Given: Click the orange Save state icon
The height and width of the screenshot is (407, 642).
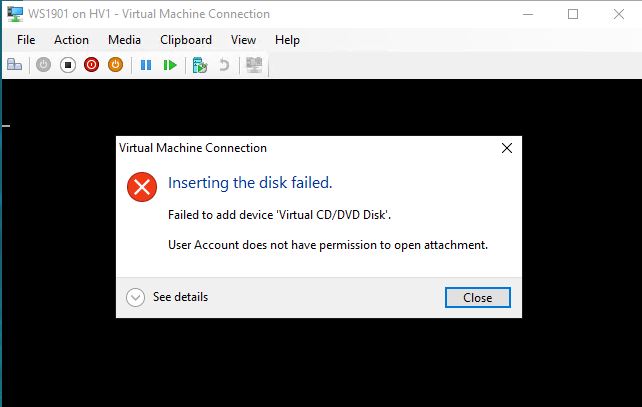Looking at the screenshot, I should pyautogui.click(x=115, y=65).
